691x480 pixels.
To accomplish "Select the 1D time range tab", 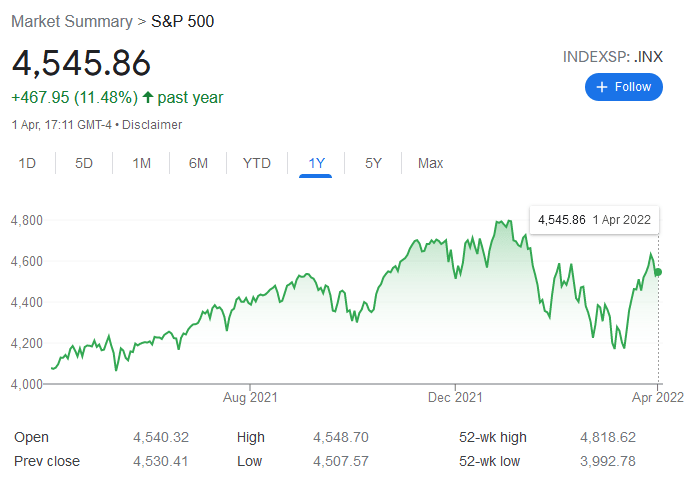I will point(28,163).
